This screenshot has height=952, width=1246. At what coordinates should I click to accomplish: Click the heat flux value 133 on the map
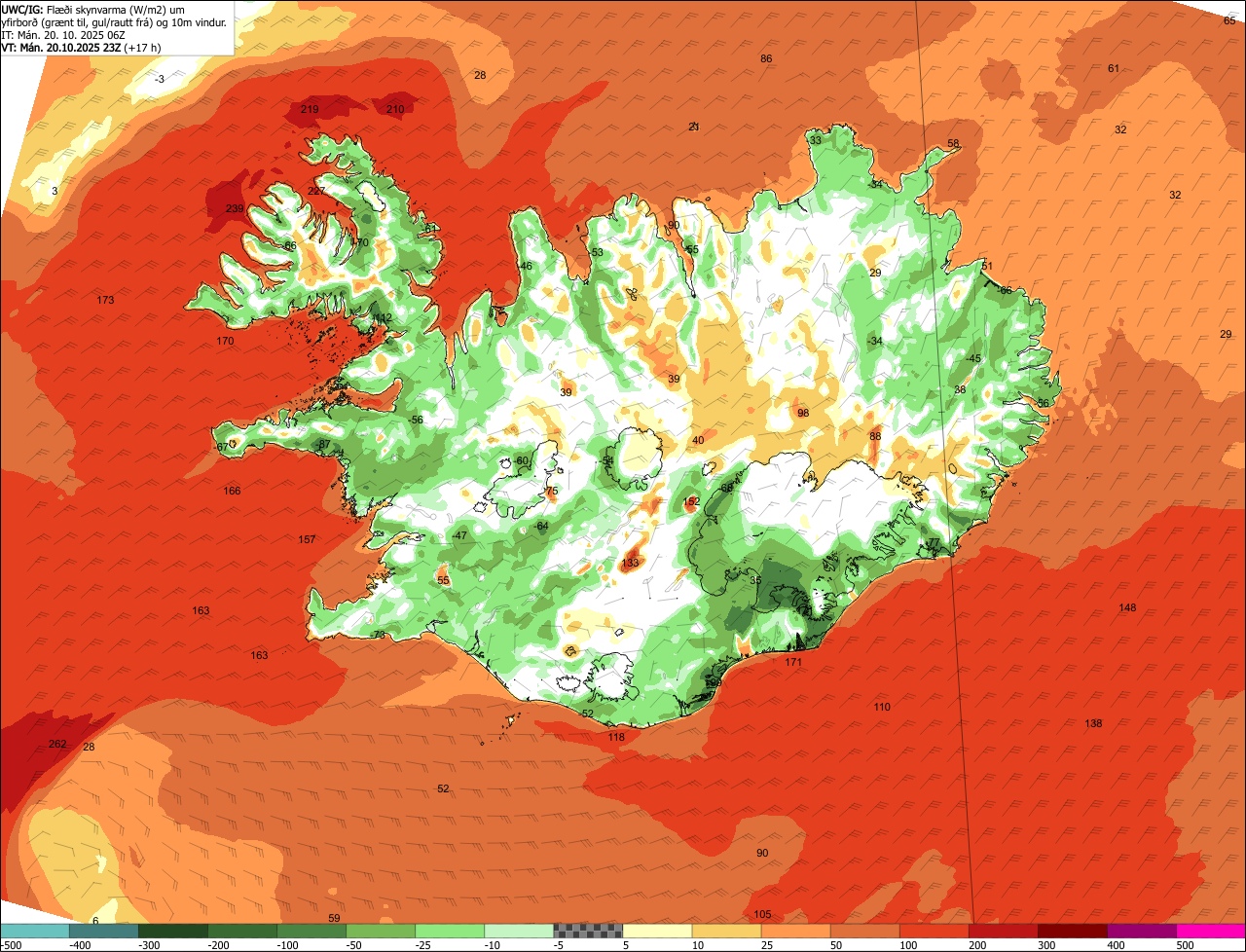click(631, 563)
